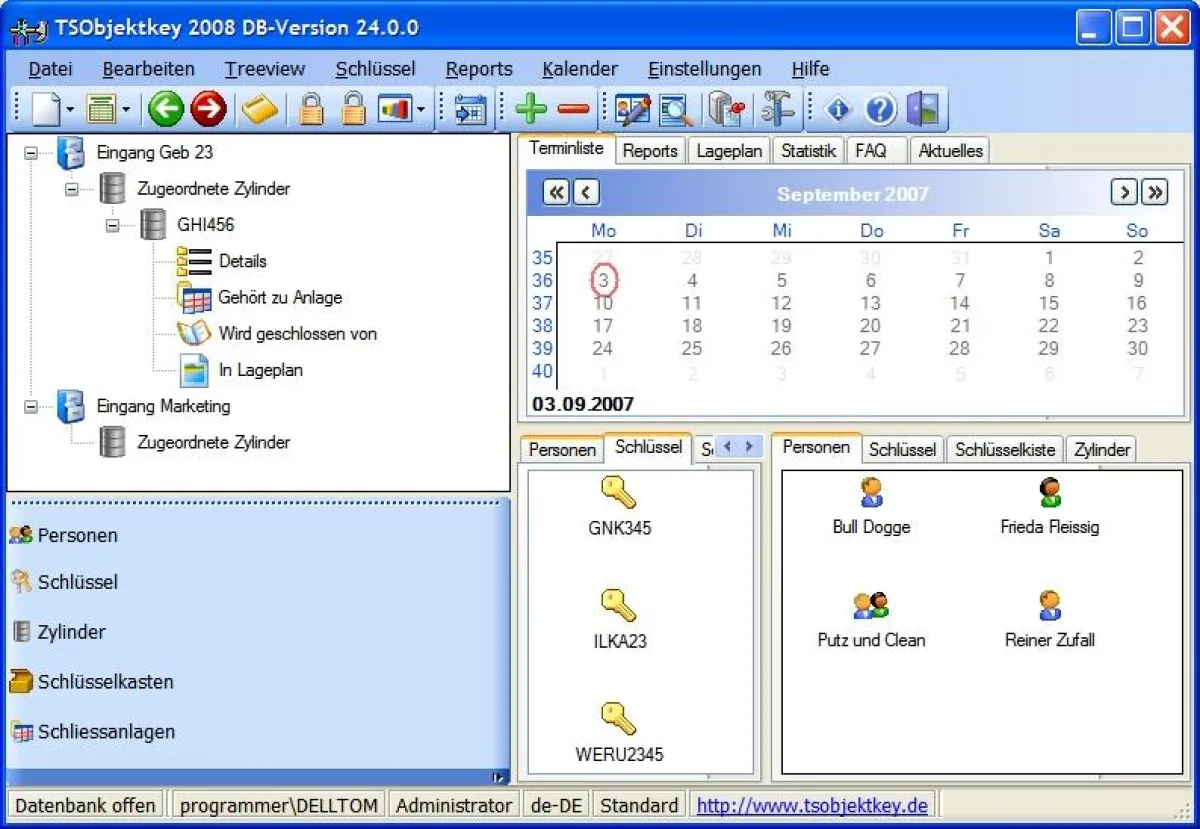Click the blue question mark help icon
Viewport: 1200px width, 829px height.
pos(880,109)
